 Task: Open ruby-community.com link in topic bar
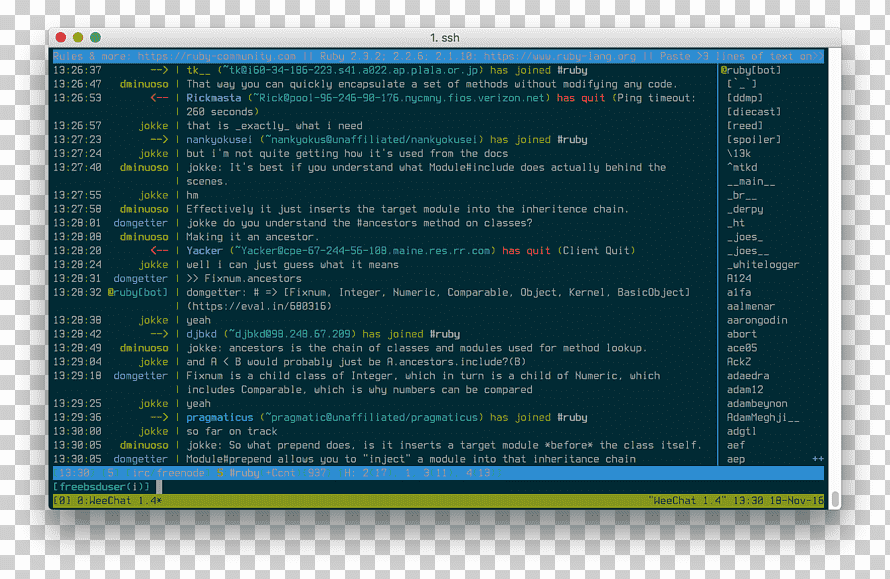pyautogui.click(x=217, y=56)
